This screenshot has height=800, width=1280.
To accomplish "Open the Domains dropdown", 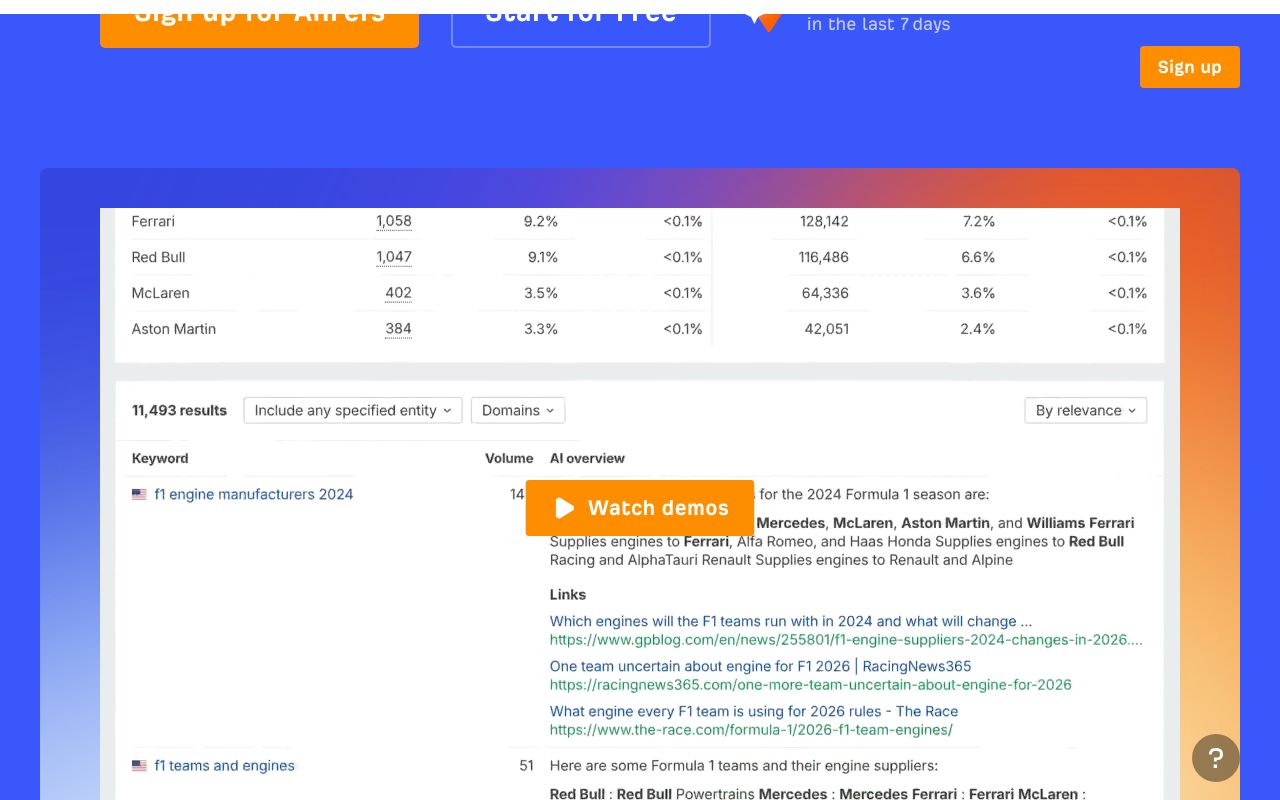I will coord(518,410).
